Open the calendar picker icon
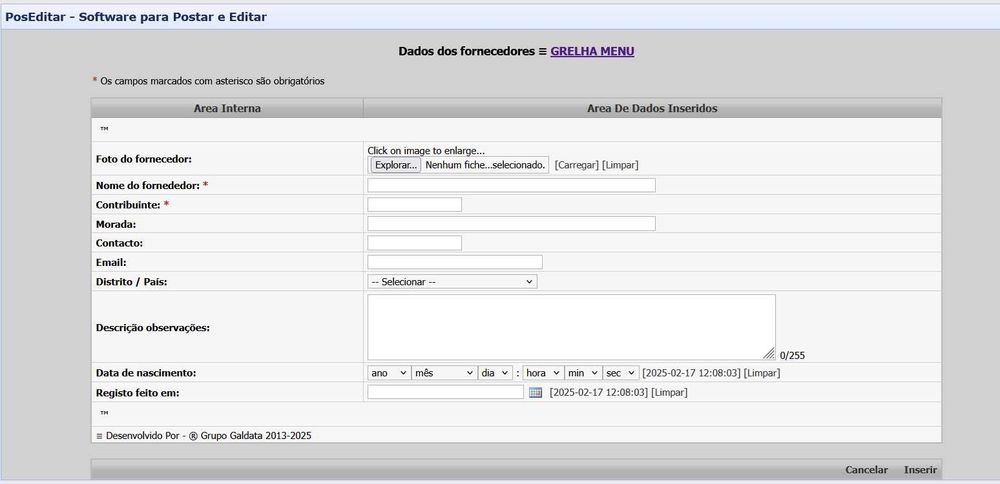Viewport: 1000px width, 484px height. 536,392
